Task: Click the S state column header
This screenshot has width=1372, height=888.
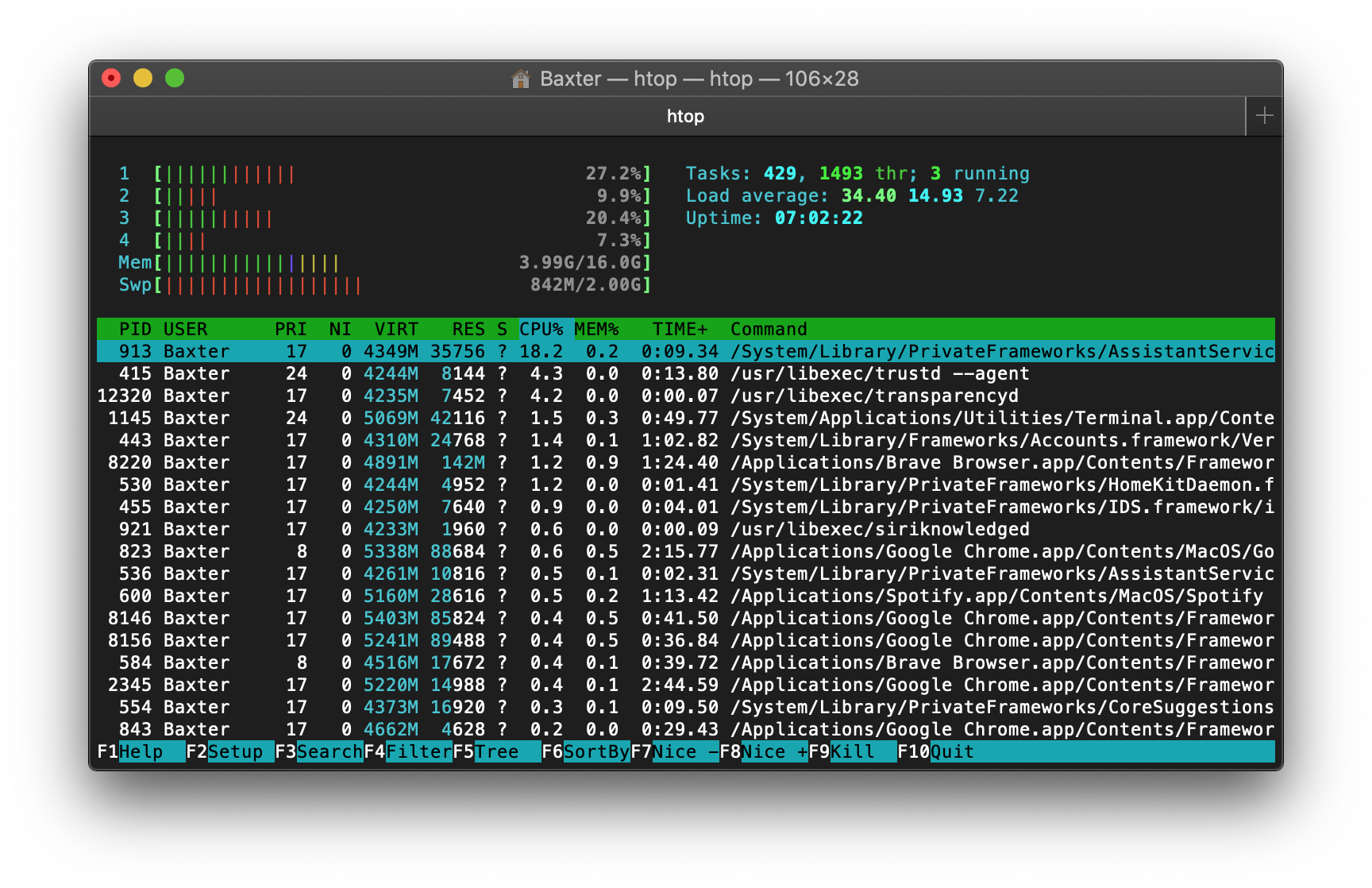Action: (x=503, y=329)
